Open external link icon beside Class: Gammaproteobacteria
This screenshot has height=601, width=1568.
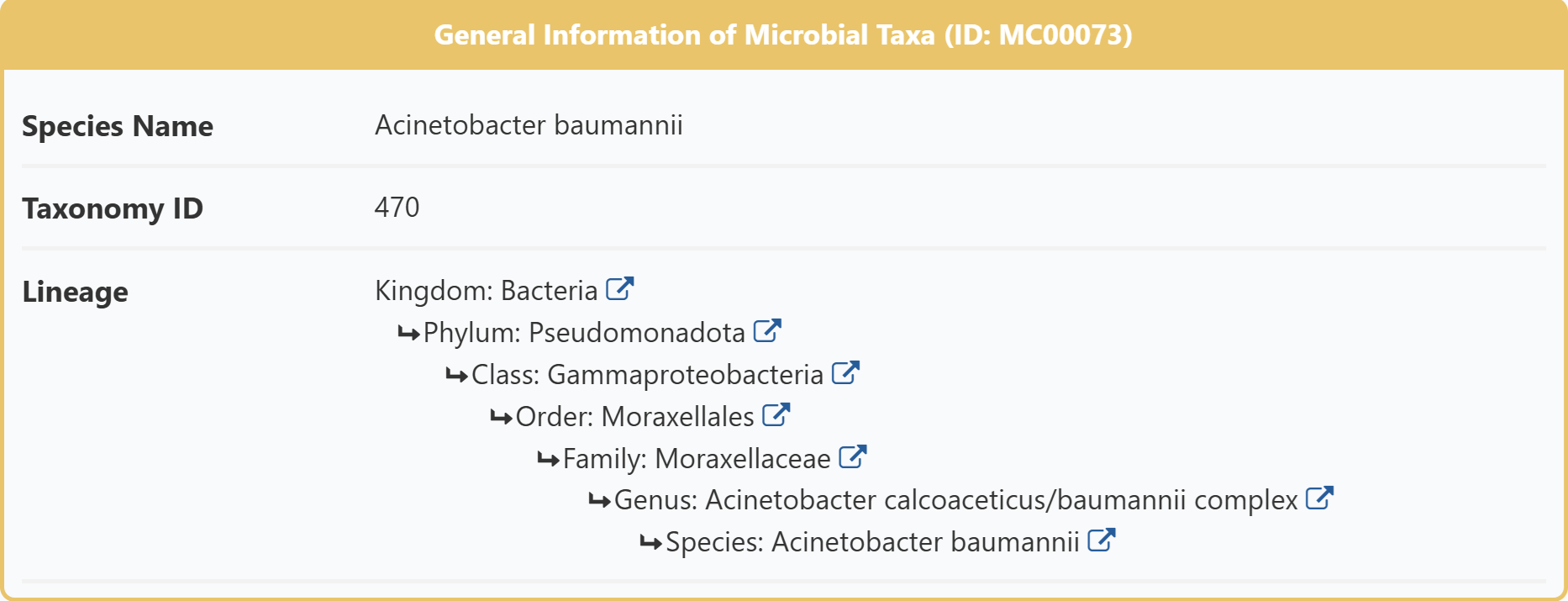click(845, 373)
